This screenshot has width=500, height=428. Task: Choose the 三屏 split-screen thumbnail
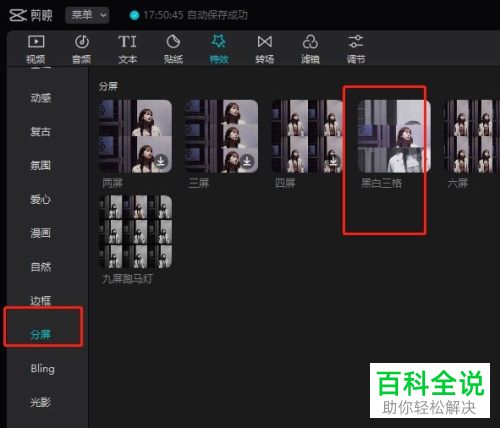pyautogui.click(x=222, y=136)
